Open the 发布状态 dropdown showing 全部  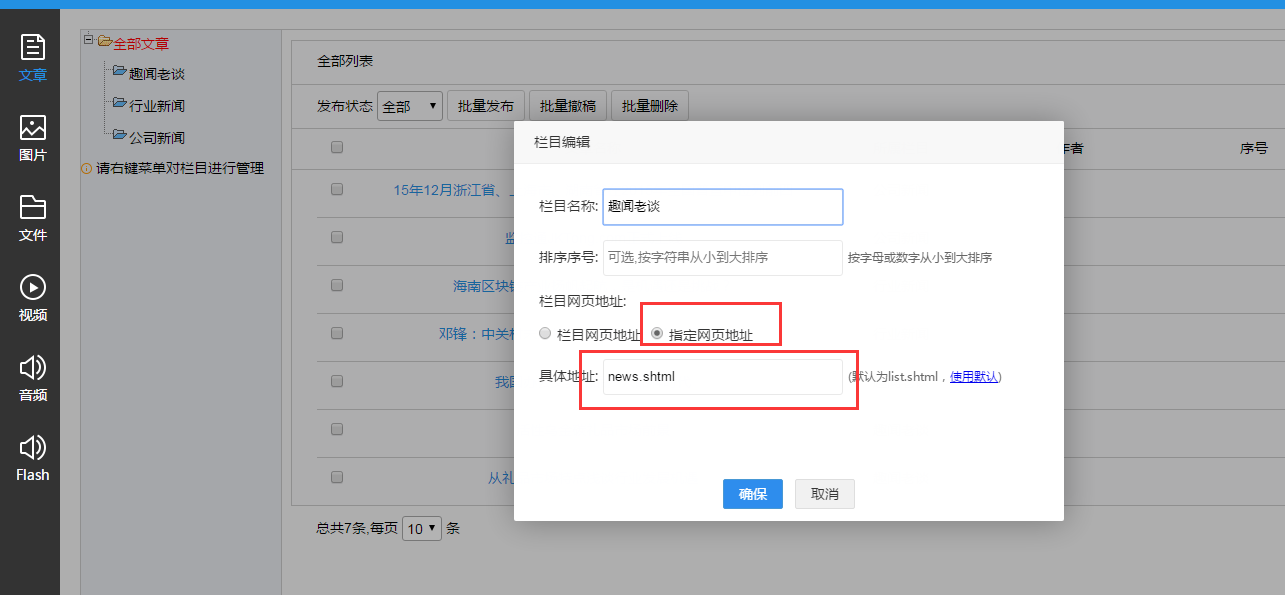(x=409, y=106)
